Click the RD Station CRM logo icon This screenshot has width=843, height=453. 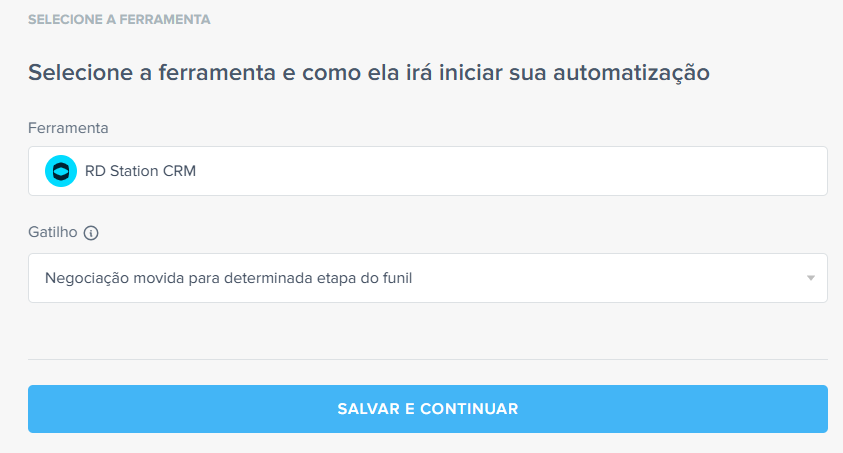tap(61, 171)
